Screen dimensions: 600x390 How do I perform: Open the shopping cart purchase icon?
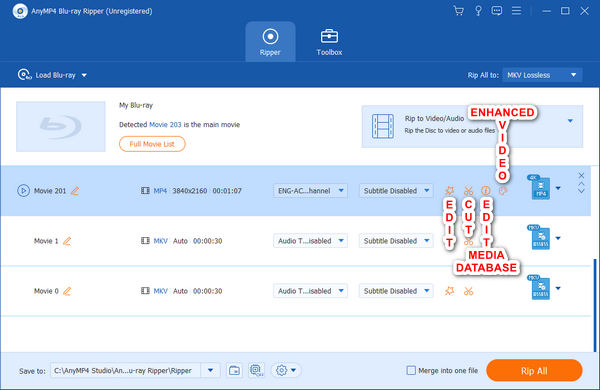point(458,11)
